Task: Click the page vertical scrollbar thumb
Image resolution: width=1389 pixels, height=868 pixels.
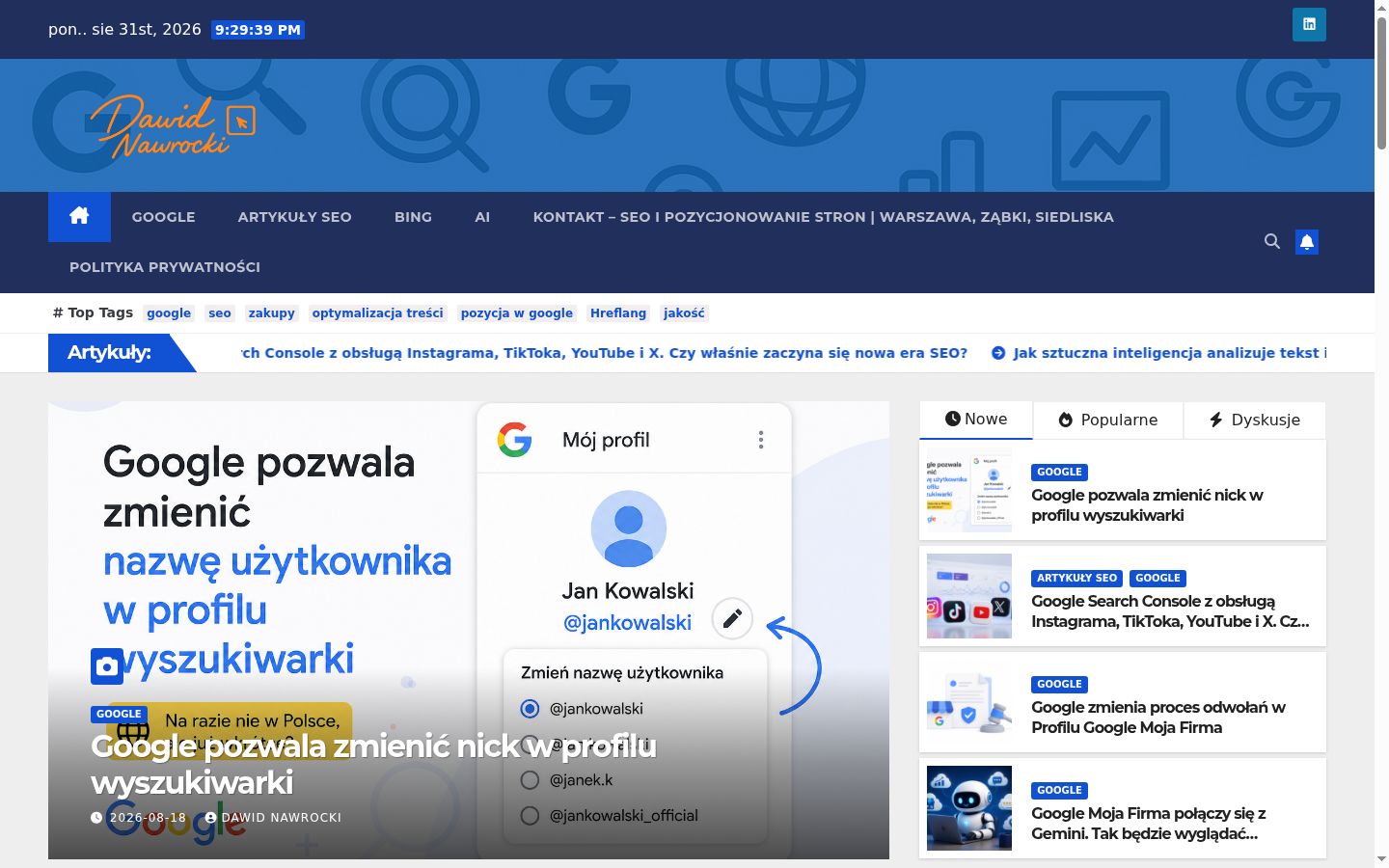Action: (1381, 82)
